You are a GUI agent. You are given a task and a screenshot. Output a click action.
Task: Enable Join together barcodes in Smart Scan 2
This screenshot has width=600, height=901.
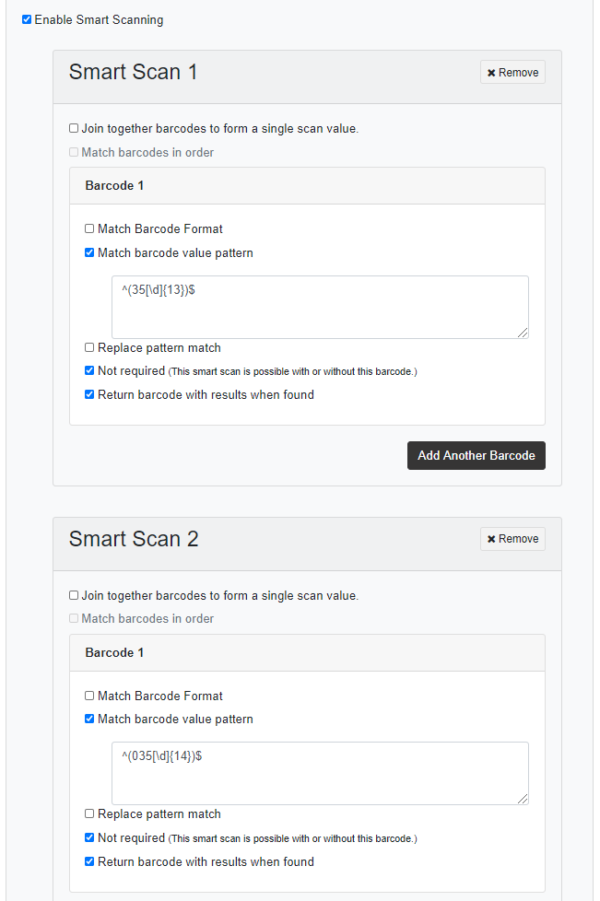[x=74, y=596]
